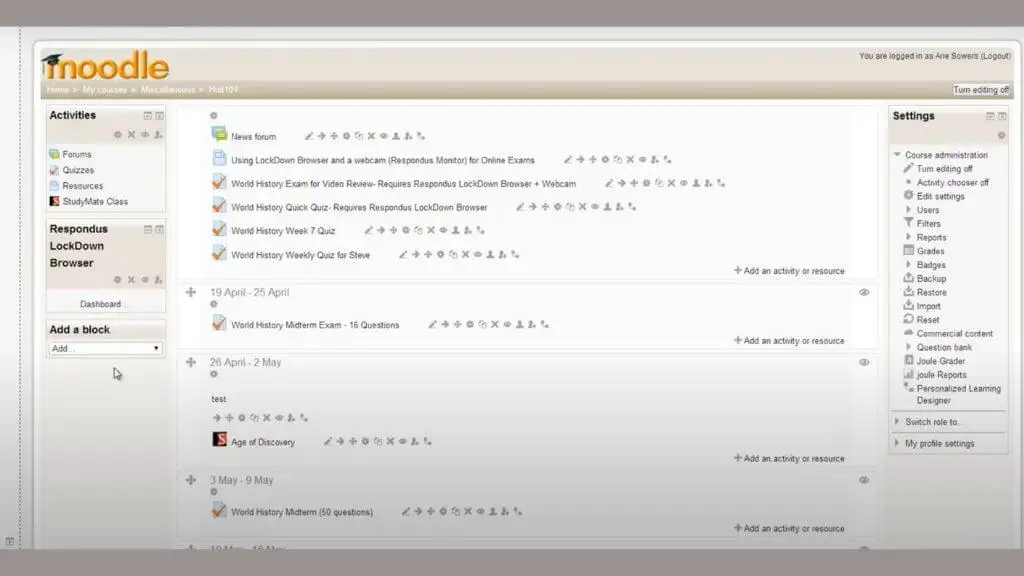The width and height of the screenshot is (1024, 576).
Task: Open the StudyMate Class link
Action: pos(95,201)
